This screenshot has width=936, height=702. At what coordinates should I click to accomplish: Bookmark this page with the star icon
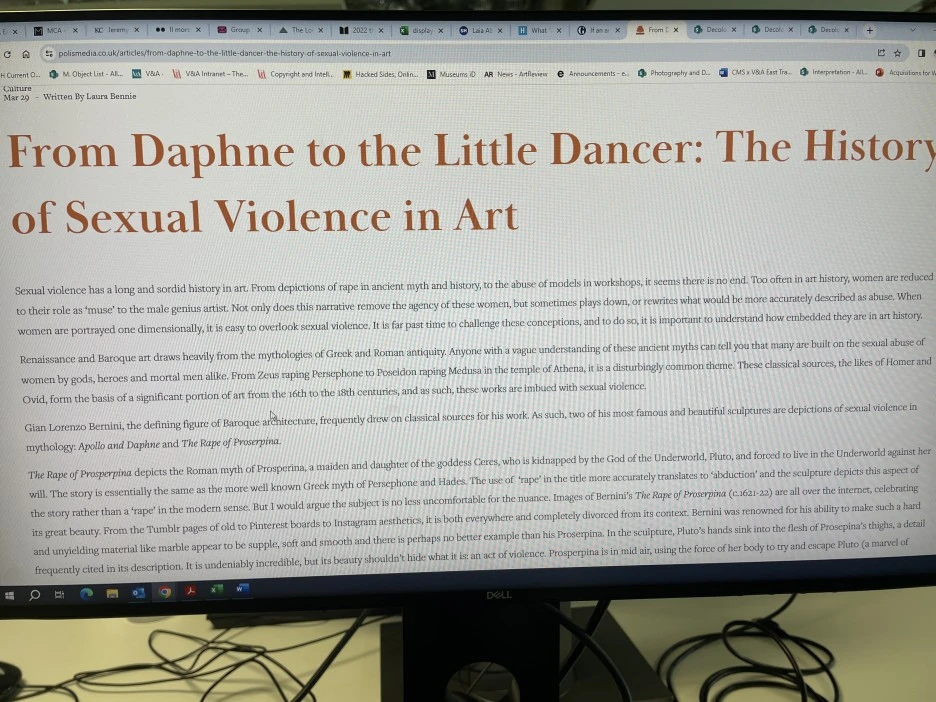point(897,53)
